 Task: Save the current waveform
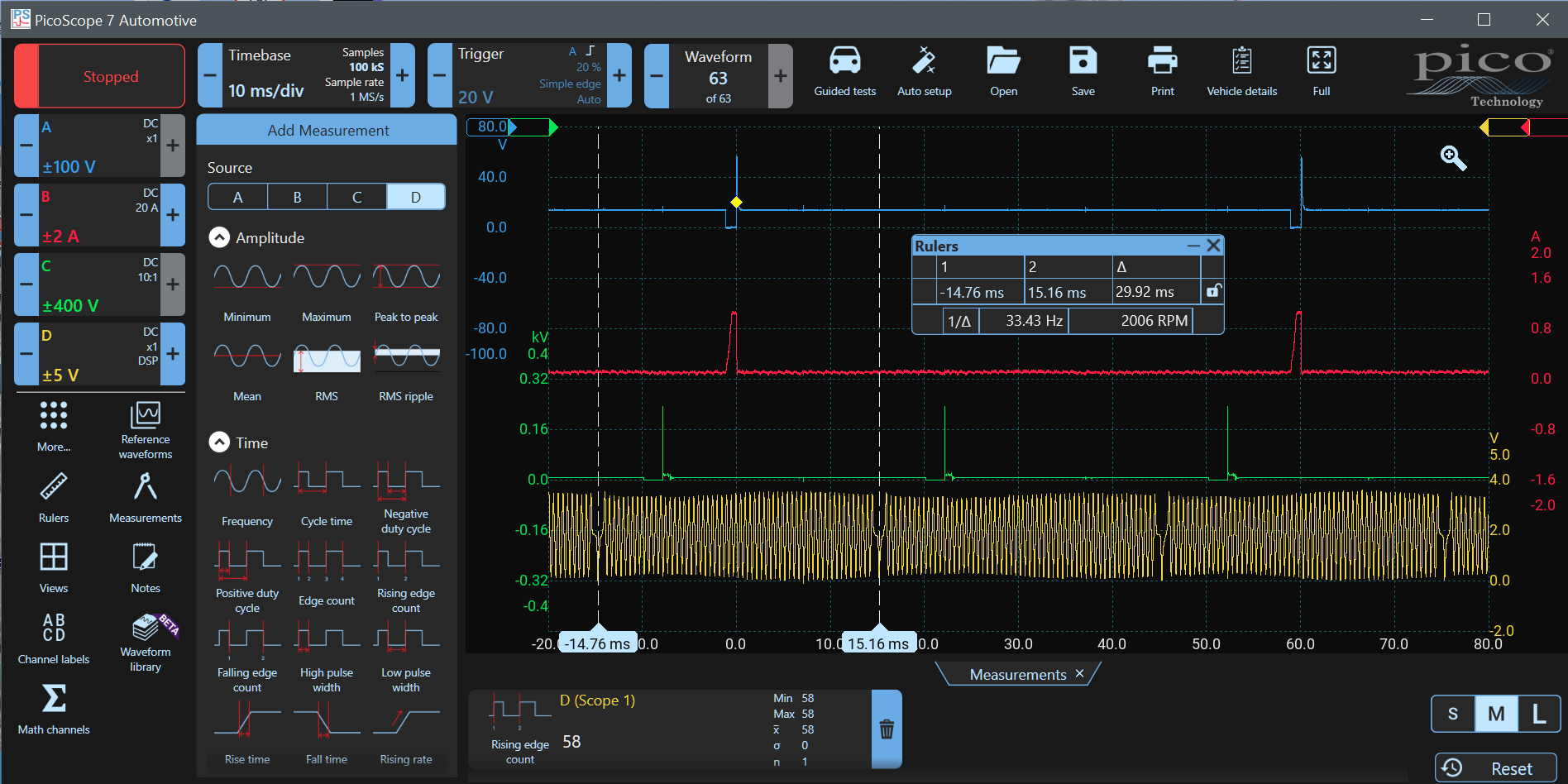(1083, 72)
